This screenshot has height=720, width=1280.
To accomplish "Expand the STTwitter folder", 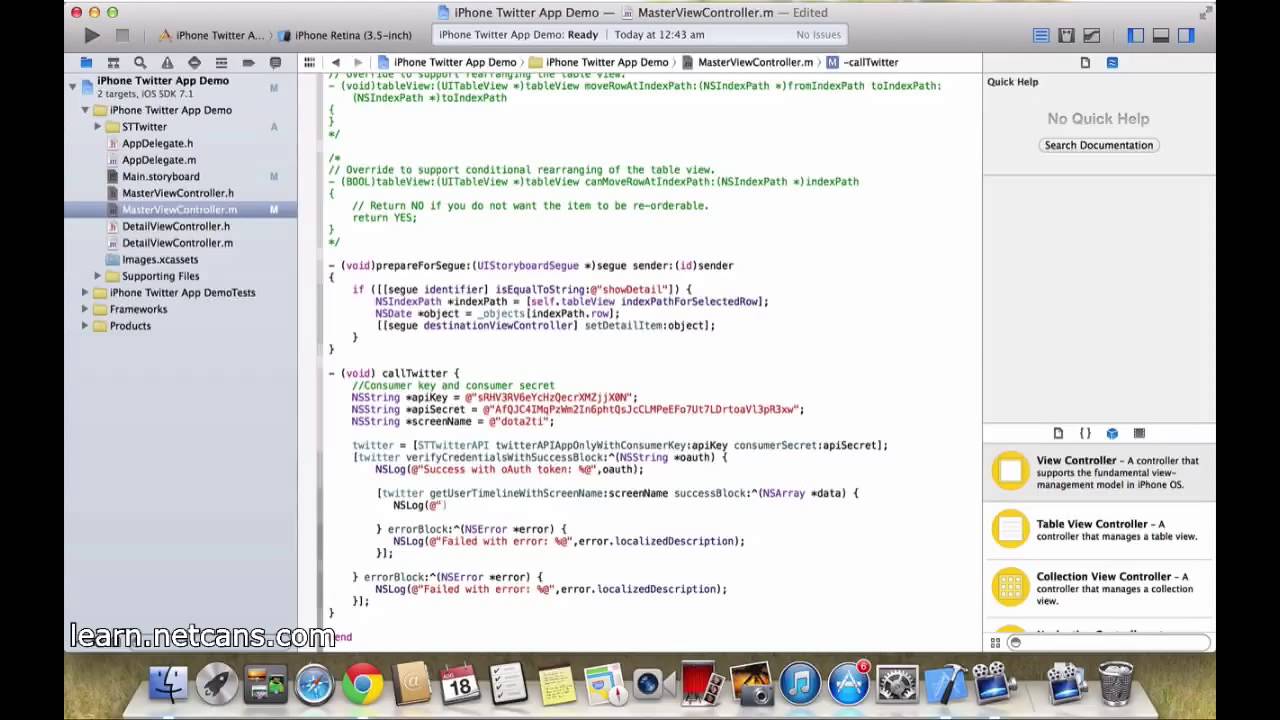I will [x=98, y=127].
